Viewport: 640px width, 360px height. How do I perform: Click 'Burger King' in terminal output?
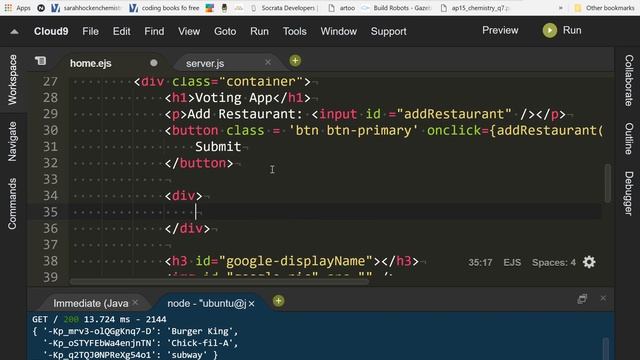point(201,331)
